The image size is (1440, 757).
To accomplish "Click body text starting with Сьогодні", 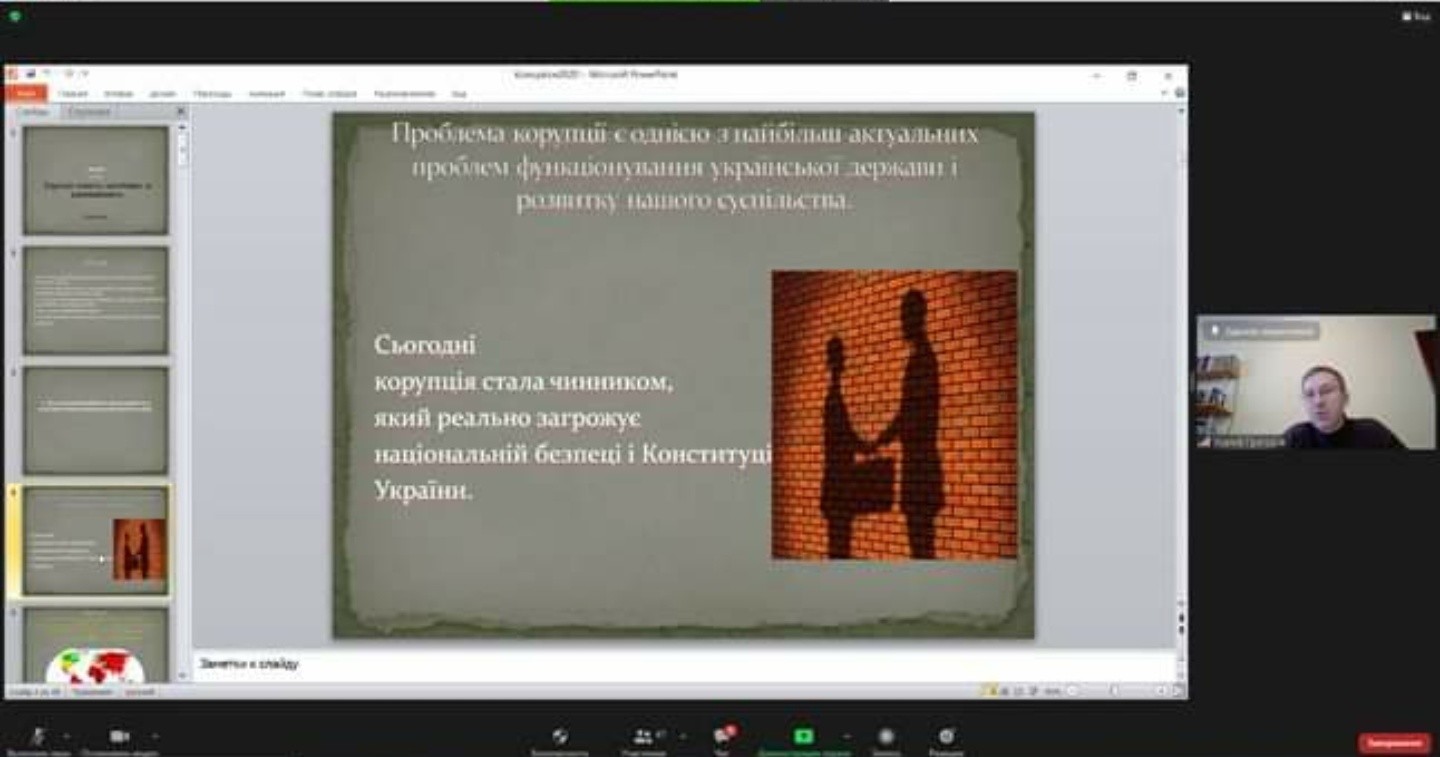I will [572, 418].
